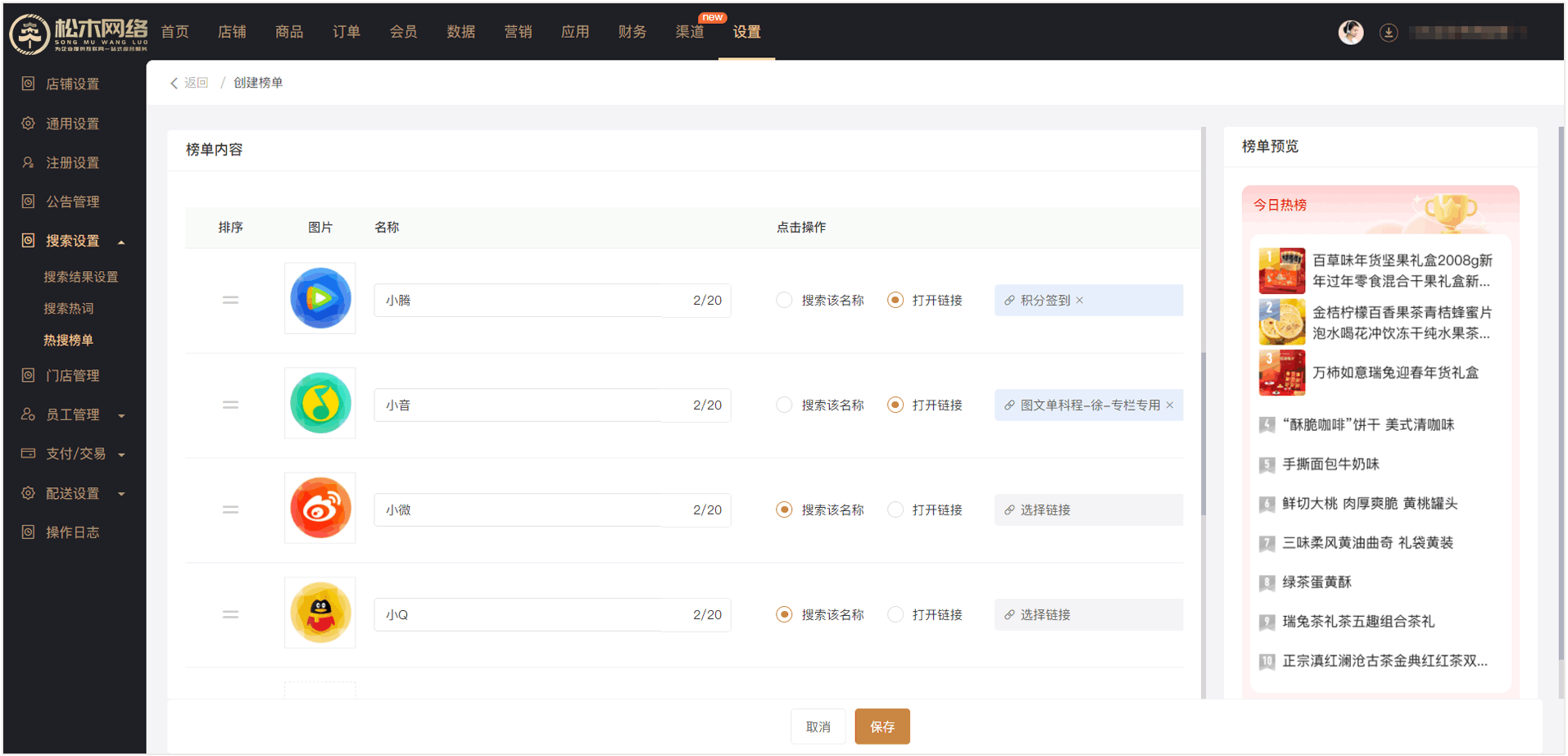This screenshot has height=756, width=1568.
Task: Collapse the 搜索设置 sidebar section
Action: 121,242
